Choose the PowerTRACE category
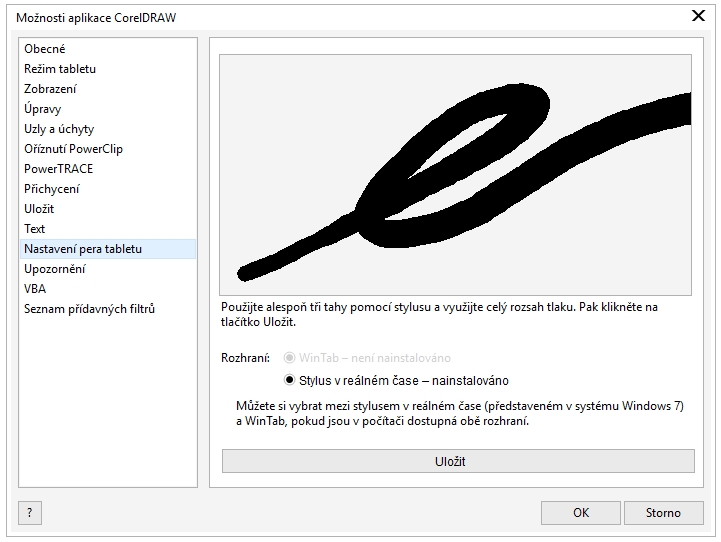This screenshot has width=721, height=542. (58, 169)
